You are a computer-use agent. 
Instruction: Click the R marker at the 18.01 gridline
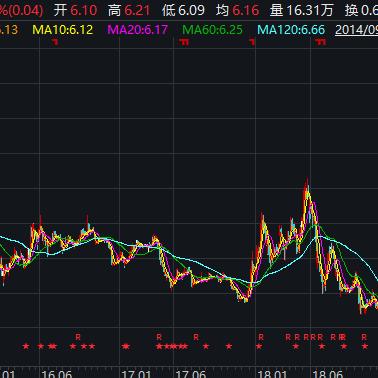pyautogui.click(x=261, y=337)
